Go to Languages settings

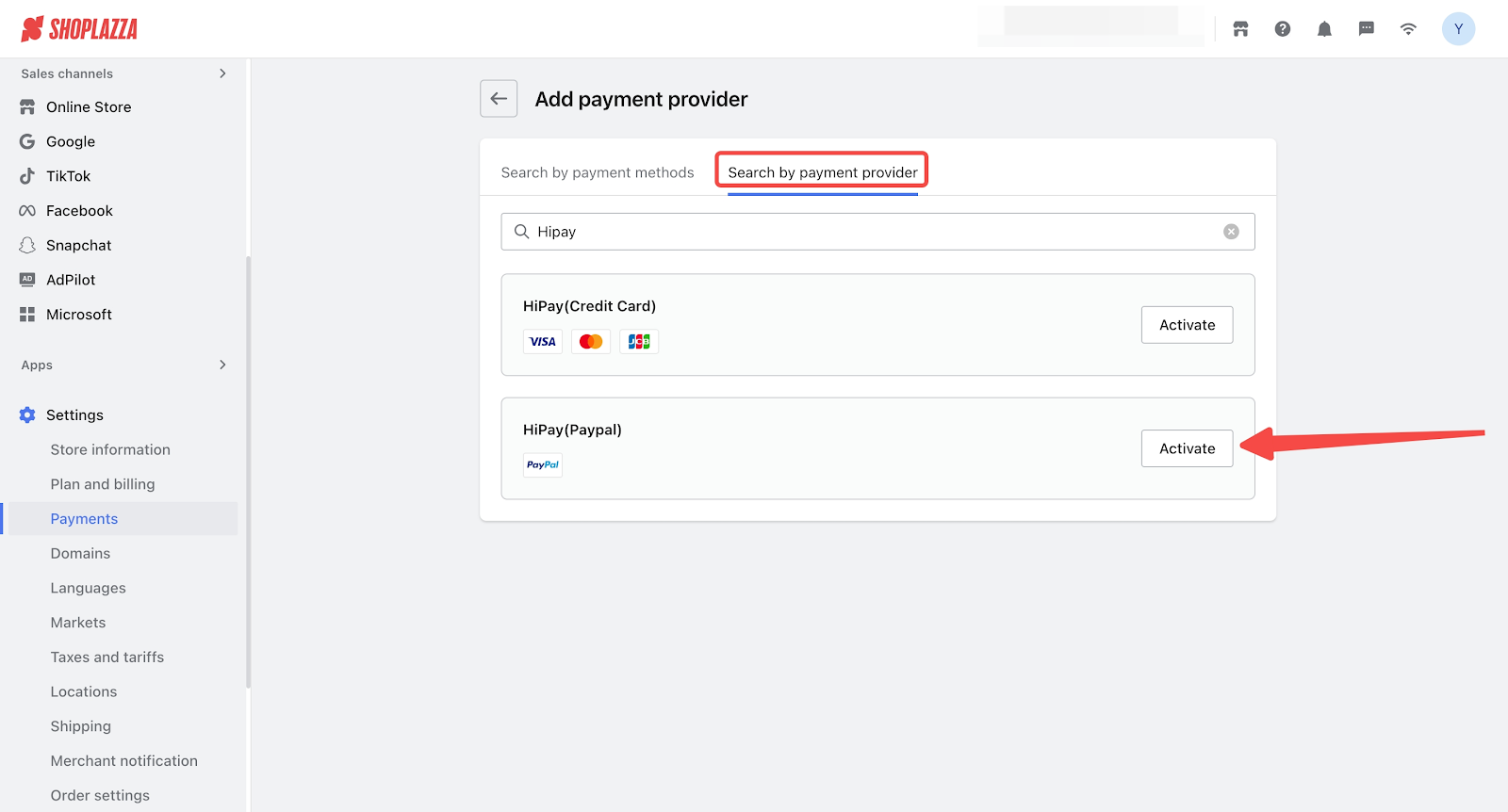click(x=88, y=588)
